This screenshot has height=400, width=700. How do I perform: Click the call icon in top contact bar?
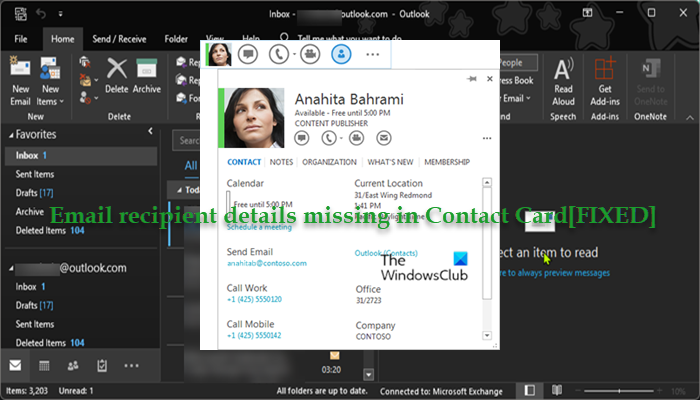click(x=279, y=54)
